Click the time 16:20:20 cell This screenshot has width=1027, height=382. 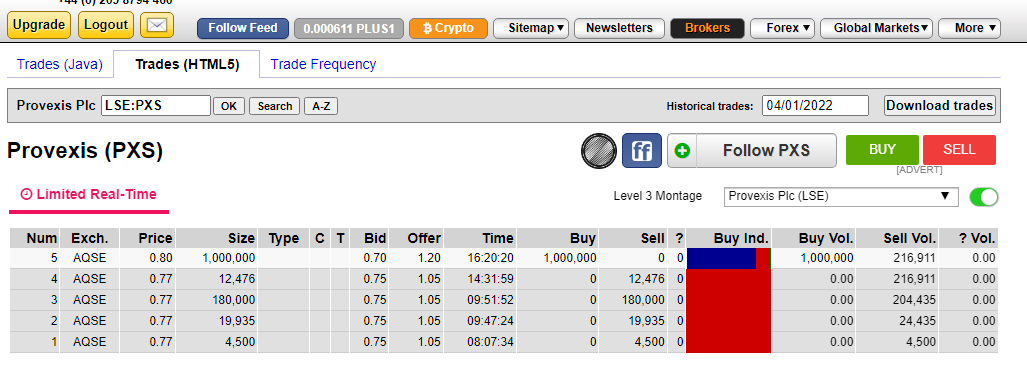point(479,258)
